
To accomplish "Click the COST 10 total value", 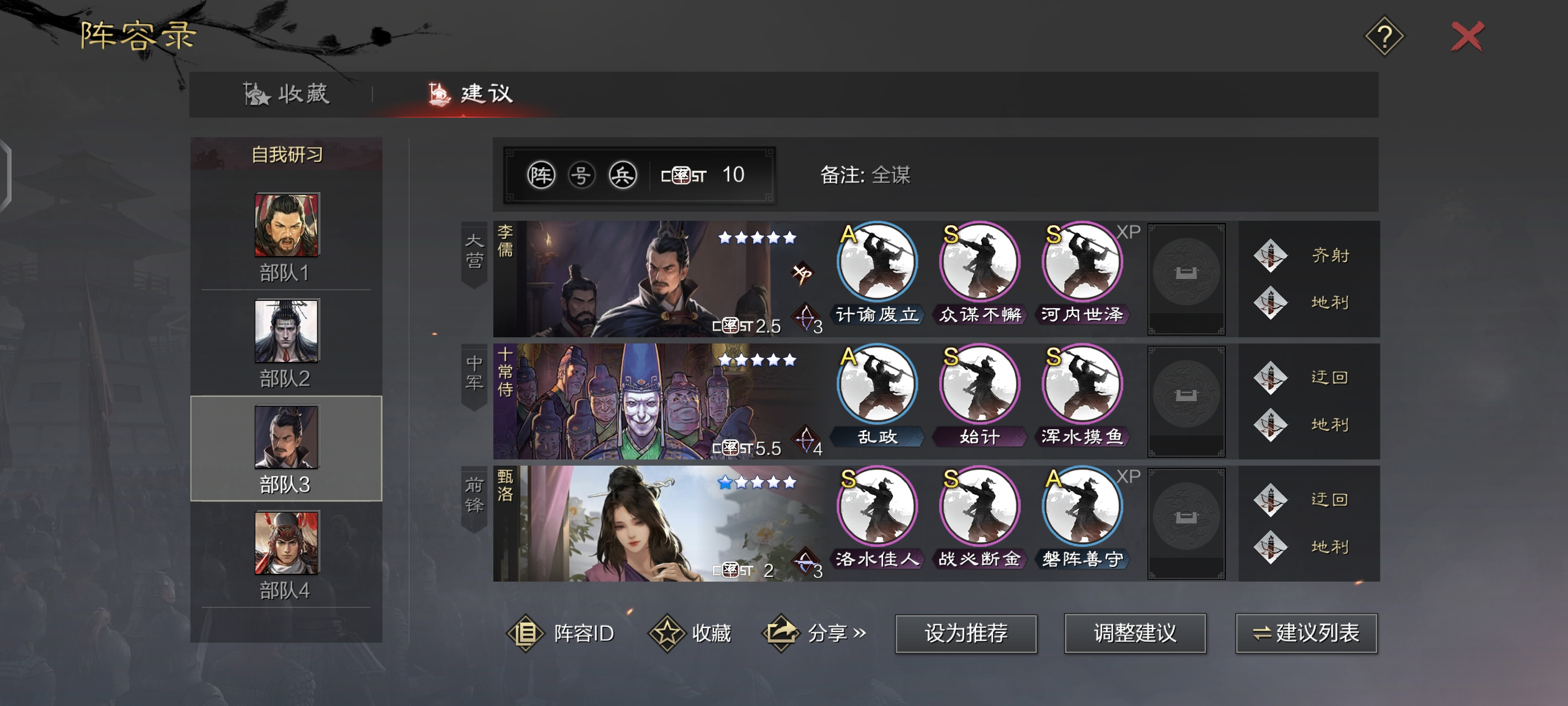I will click(x=703, y=175).
